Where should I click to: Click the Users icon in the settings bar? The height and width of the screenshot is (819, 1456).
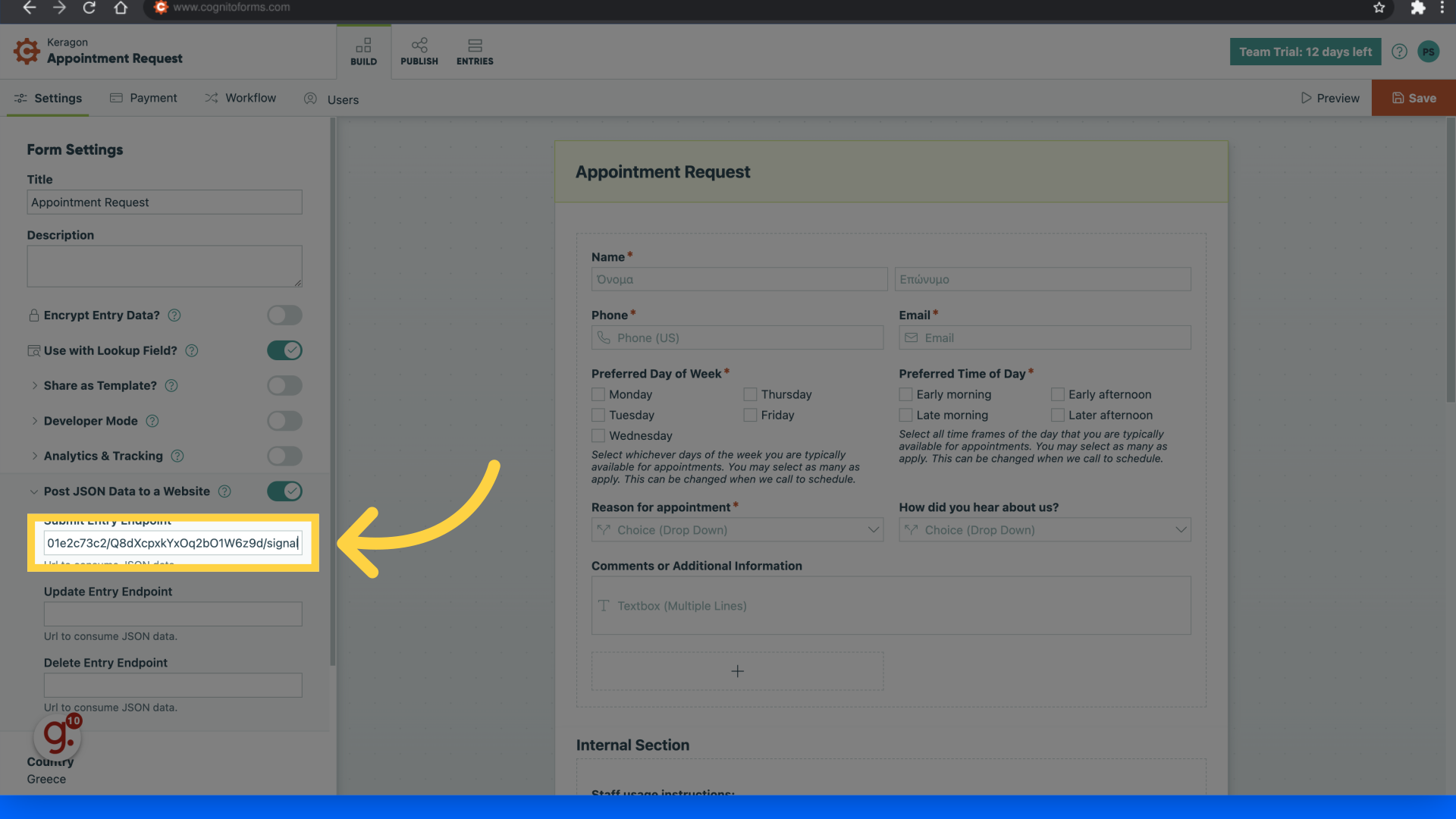click(x=309, y=99)
